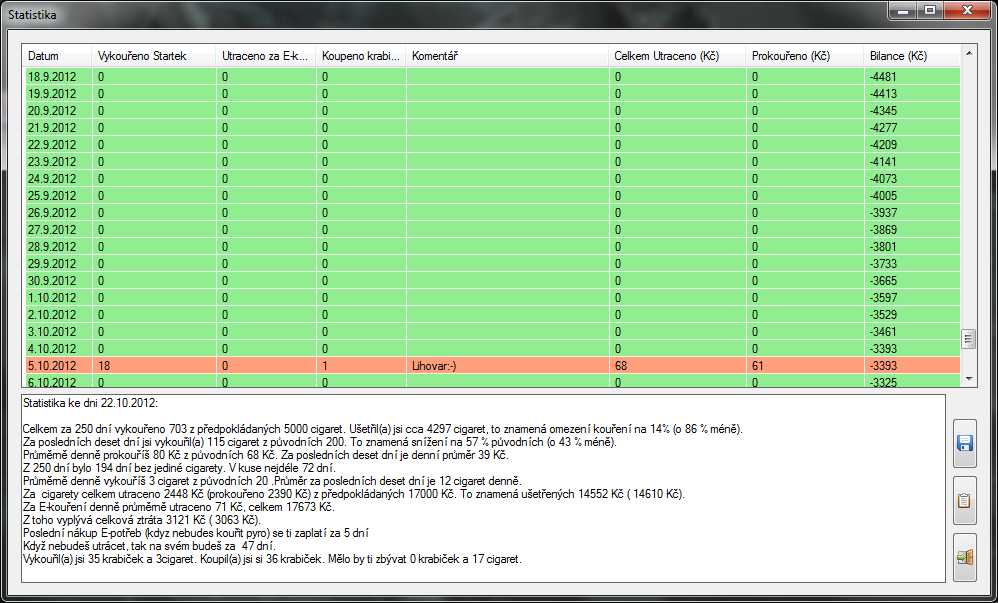Click the balance value -3597
The height and width of the screenshot is (603, 998).
(x=883, y=297)
